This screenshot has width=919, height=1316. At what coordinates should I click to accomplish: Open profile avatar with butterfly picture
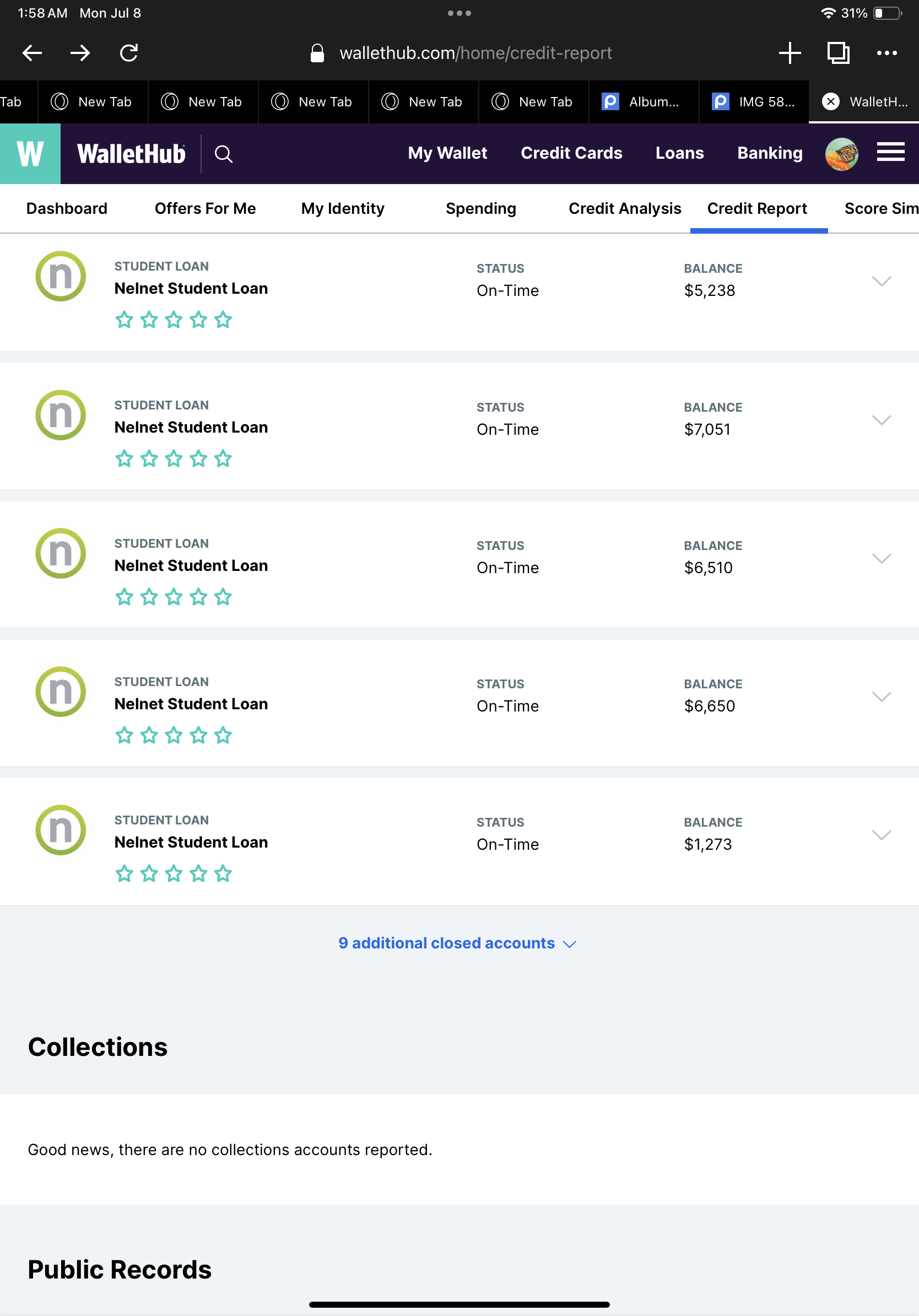841,154
